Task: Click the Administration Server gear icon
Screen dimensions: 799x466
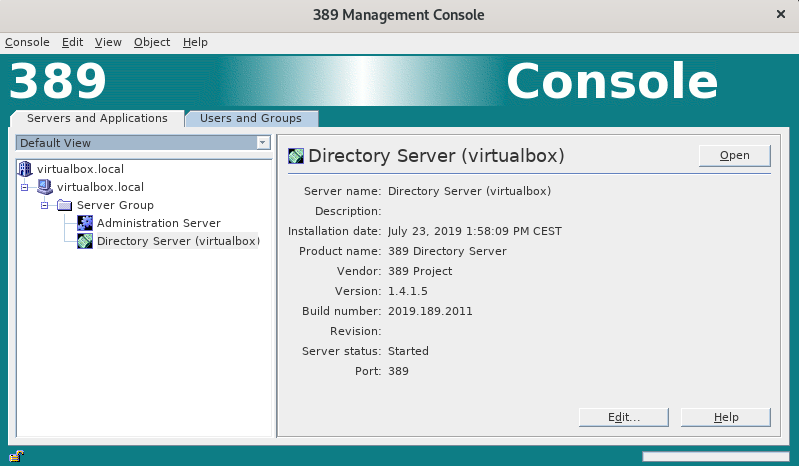Action: click(x=85, y=223)
